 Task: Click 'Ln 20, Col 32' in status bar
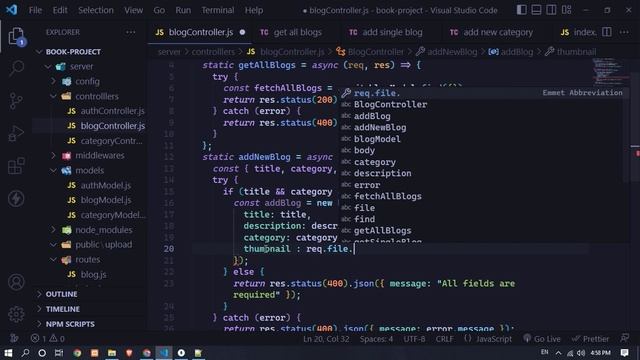pyautogui.click(x=326, y=339)
